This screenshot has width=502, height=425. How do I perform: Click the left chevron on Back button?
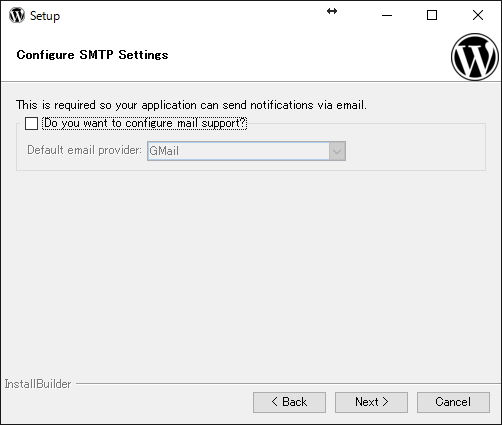(274, 402)
